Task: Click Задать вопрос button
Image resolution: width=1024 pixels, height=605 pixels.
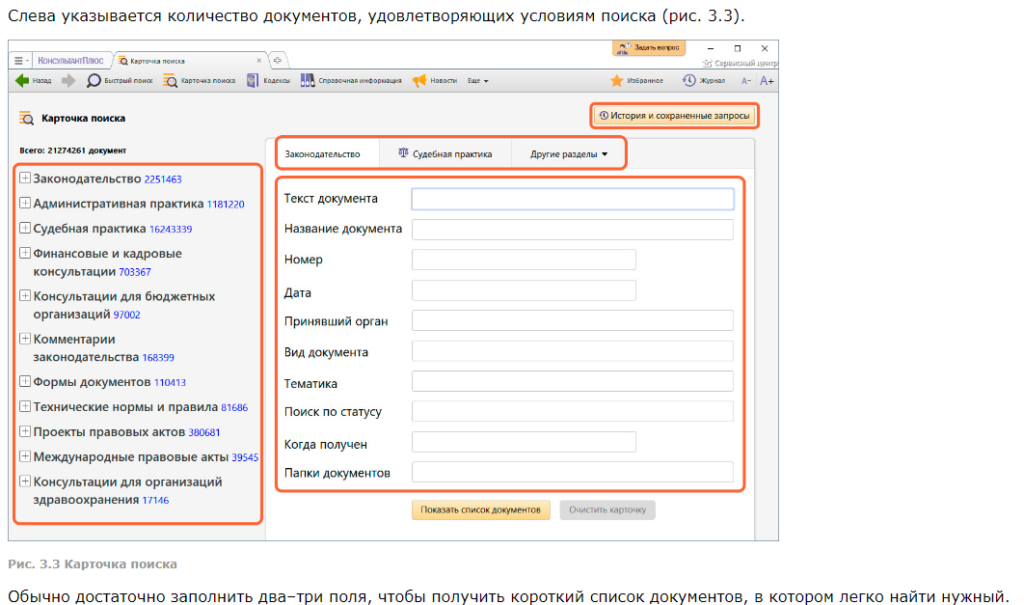Action: pyautogui.click(x=649, y=48)
